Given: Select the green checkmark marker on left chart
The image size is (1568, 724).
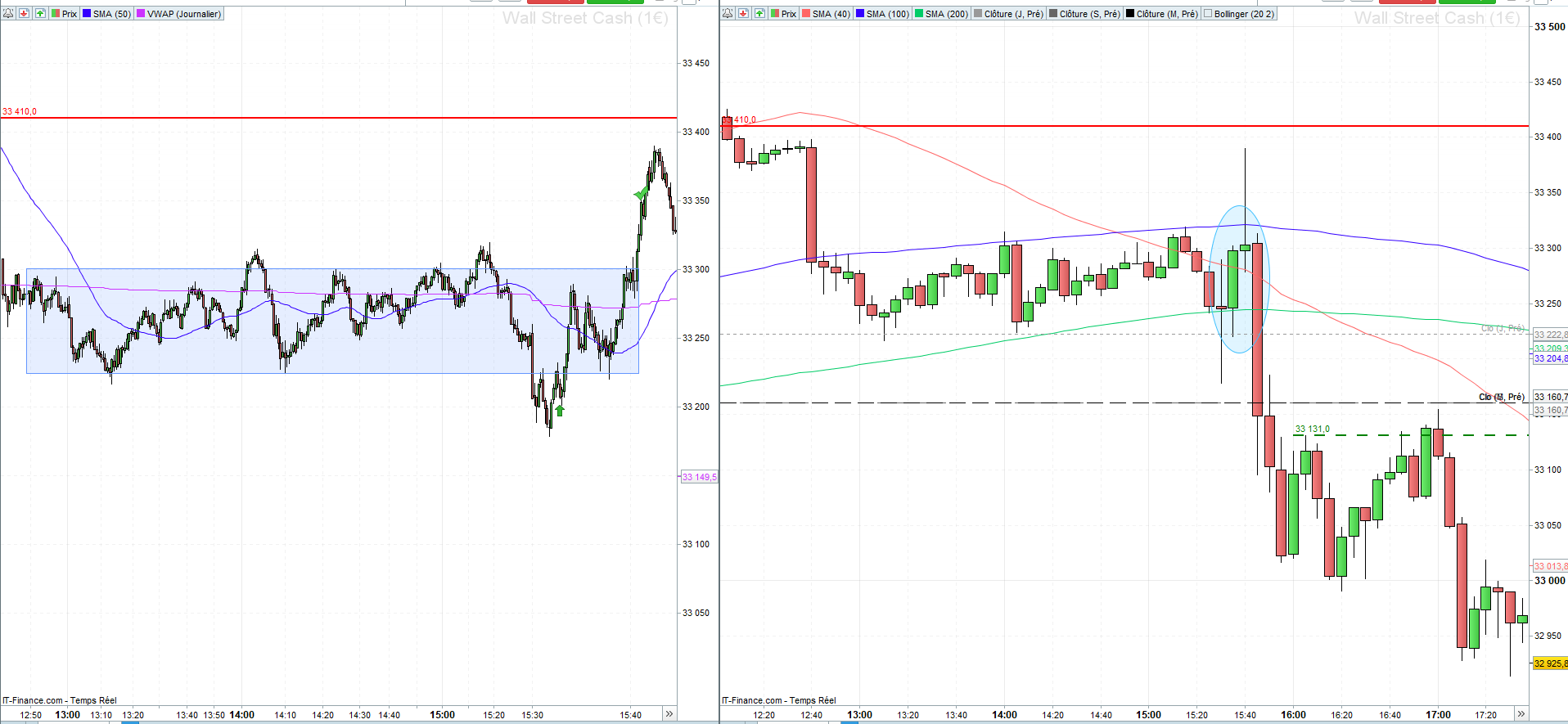Looking at the screenshot, I should 641,194.
